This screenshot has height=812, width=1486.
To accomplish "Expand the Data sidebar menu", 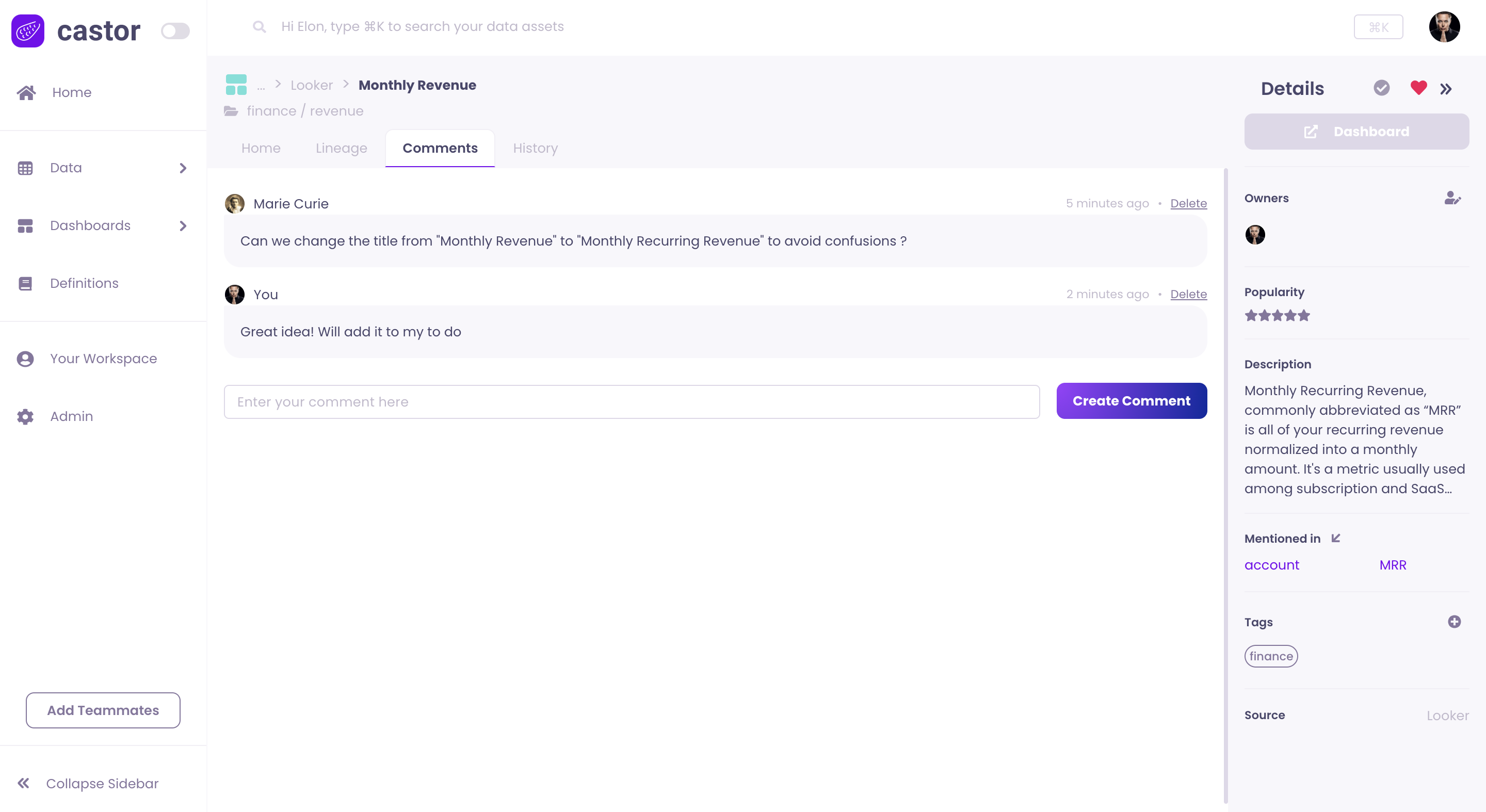I will (x=183, y=168).
